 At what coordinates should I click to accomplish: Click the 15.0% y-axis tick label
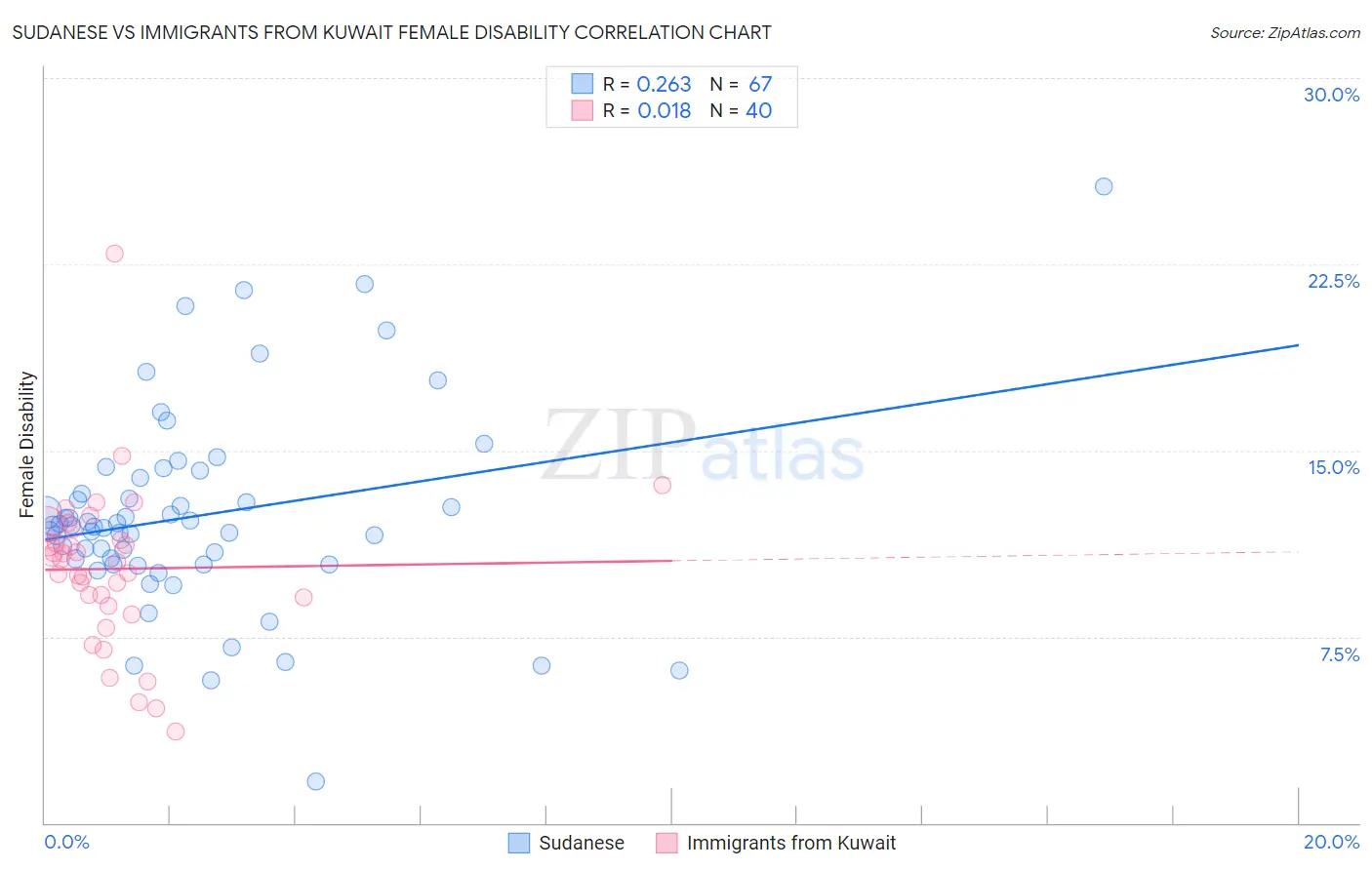coord(1333,467)
